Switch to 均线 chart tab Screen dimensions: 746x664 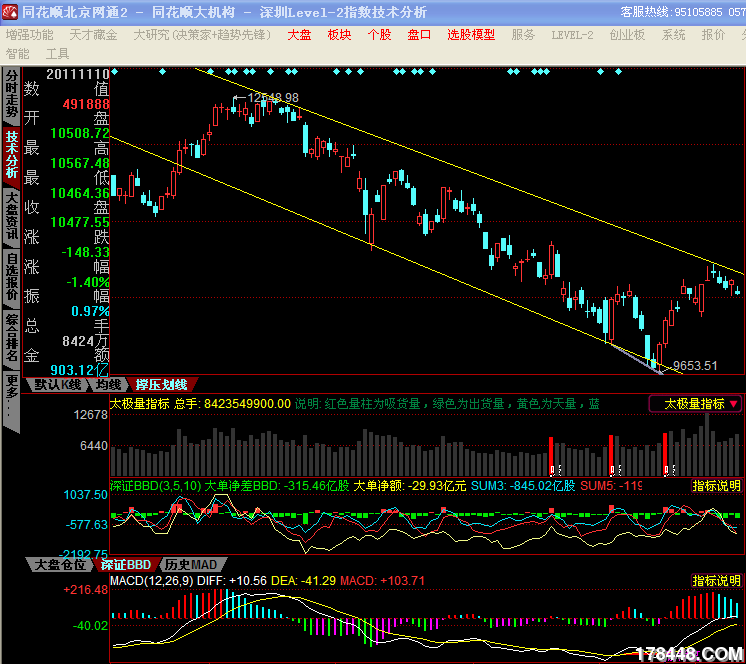108,384
